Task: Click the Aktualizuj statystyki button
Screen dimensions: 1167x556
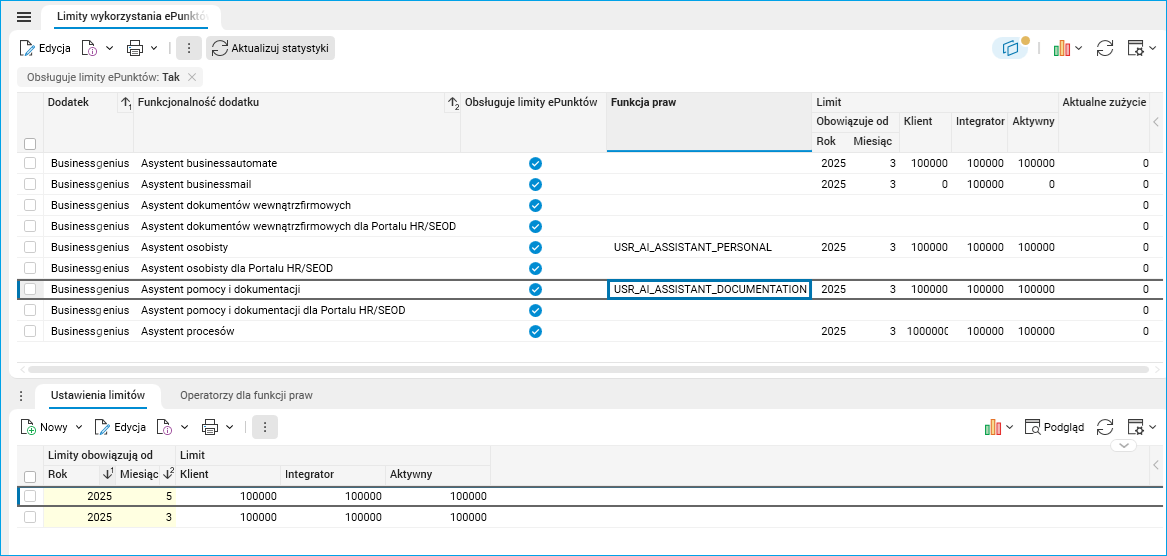Action: click(270, 48)
